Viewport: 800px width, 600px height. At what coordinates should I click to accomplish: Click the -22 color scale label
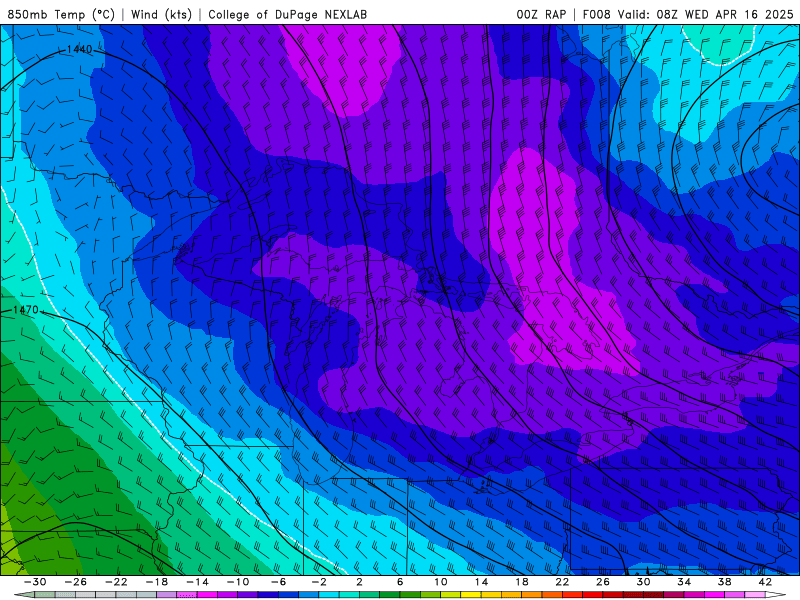(x=116, y=582)
